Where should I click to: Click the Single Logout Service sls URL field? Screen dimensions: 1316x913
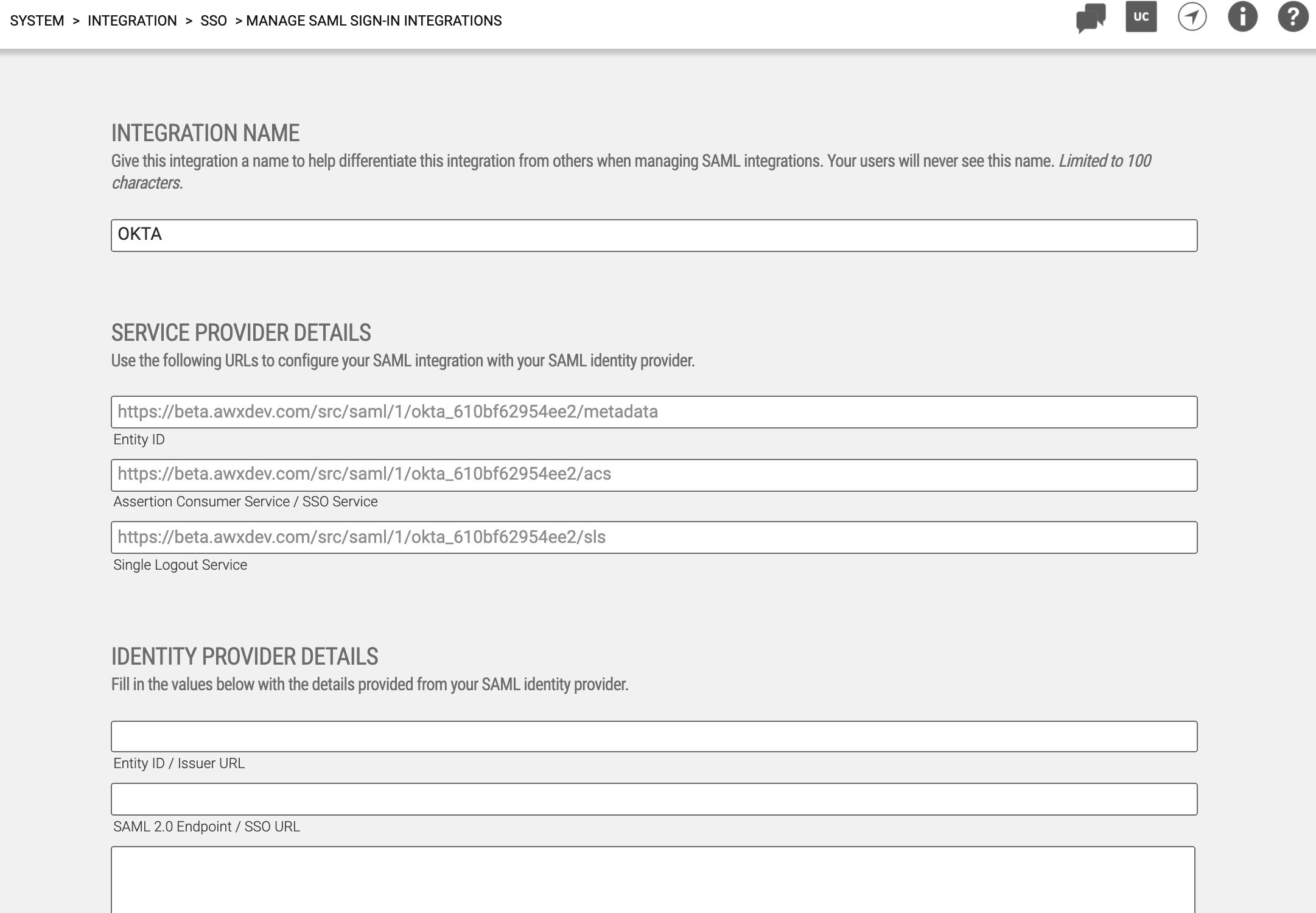654,537
